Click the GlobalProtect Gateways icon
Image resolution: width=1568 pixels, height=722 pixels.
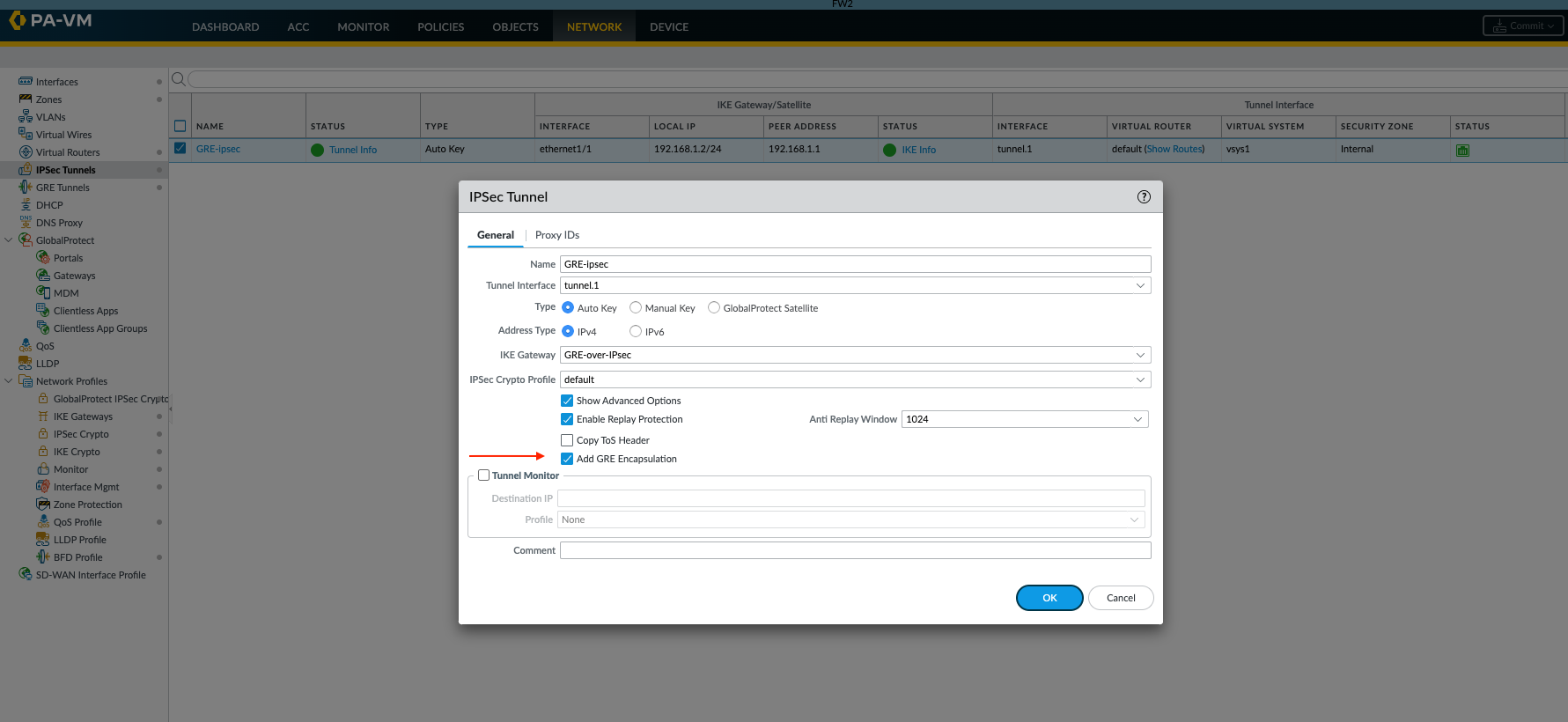(x=43, y=275)
